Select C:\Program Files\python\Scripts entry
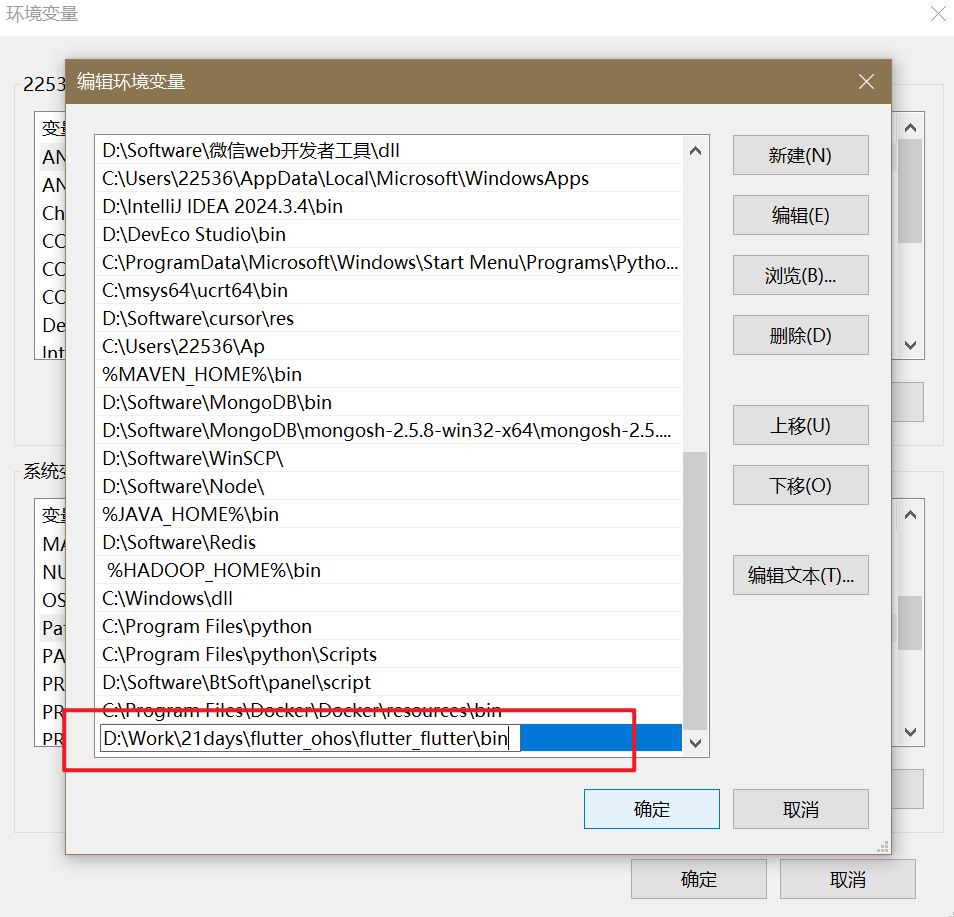The width and height of the screenshot is (954, 917). tap(389, 654)
